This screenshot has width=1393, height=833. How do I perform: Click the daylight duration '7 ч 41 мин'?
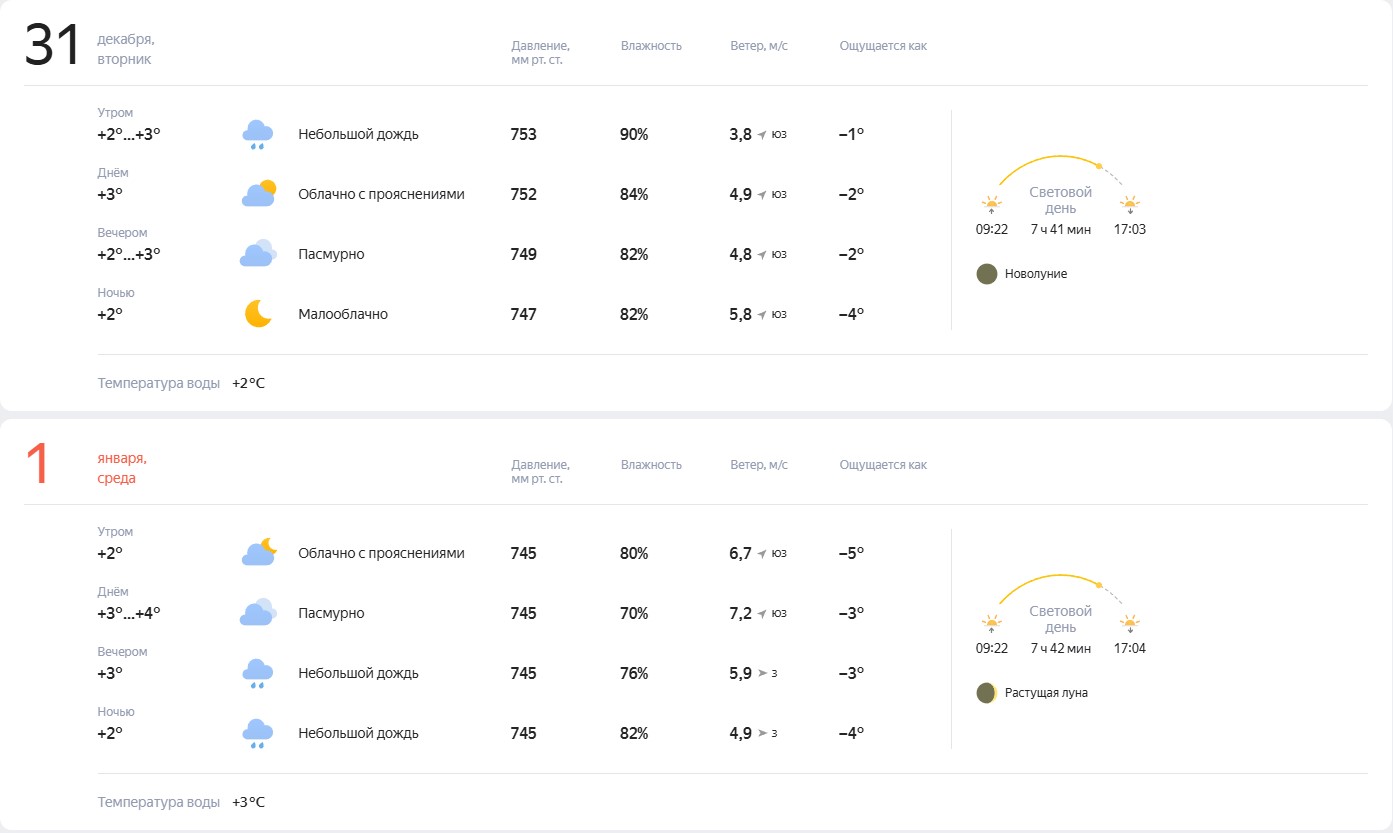1061,229
